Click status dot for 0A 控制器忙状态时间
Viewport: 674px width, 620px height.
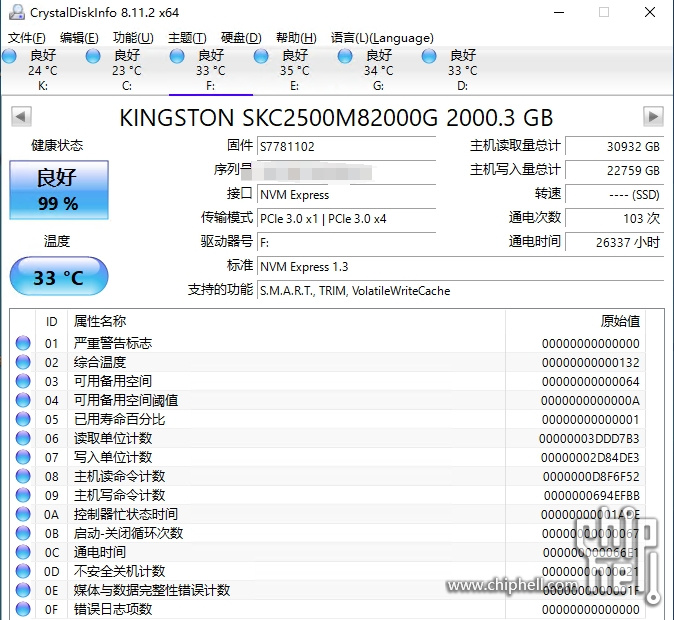coord(23,514)
